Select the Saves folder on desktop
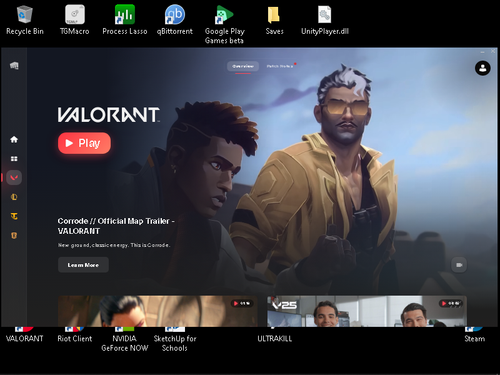The width and height of the screenshot is (500, 375). point(274,20)
